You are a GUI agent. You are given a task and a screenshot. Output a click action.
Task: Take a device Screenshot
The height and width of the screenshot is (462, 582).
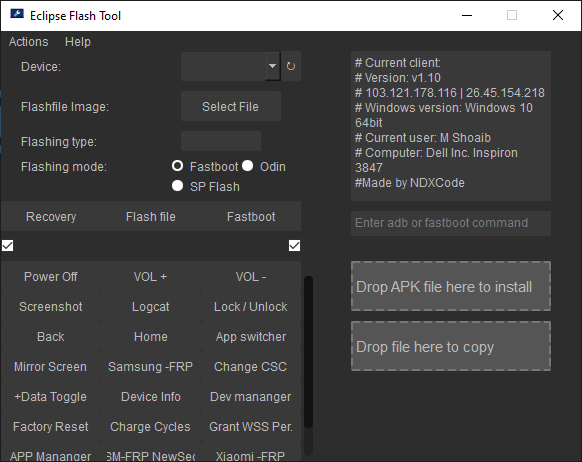pyautogui.click(x=51, y=307)
